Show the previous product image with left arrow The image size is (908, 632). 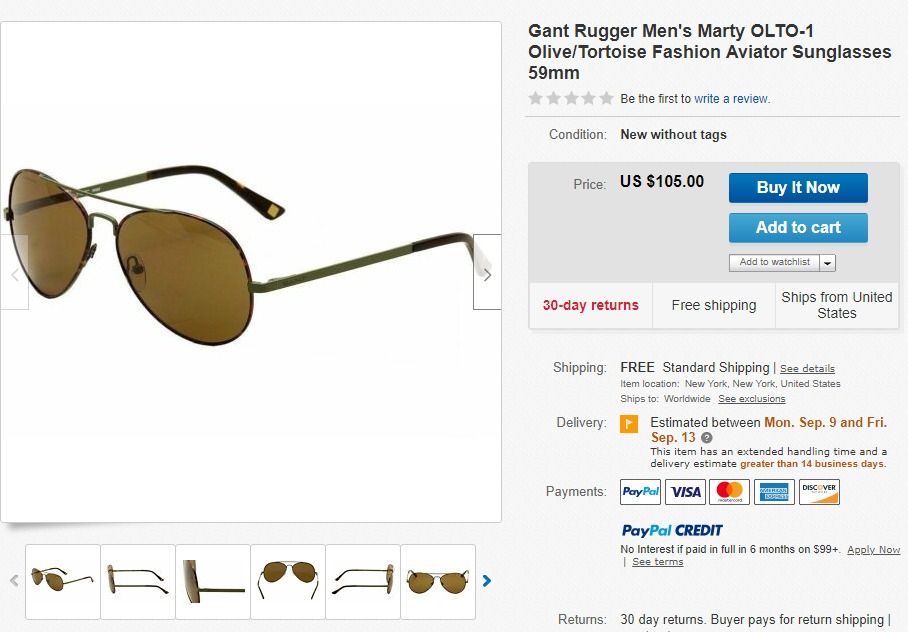click(x=14, y=272)
